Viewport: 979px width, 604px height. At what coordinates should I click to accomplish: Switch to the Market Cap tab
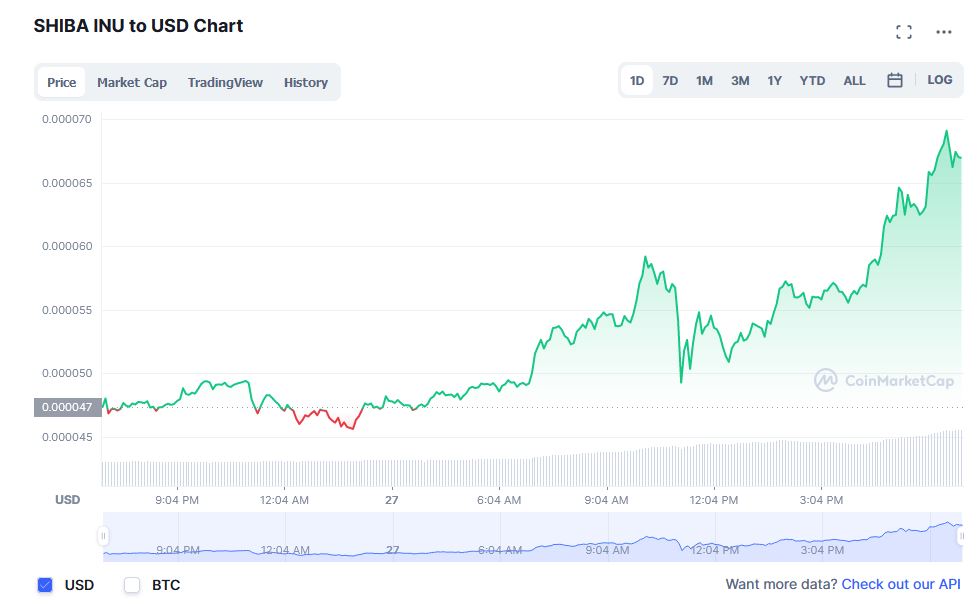[x=132, y=82]
